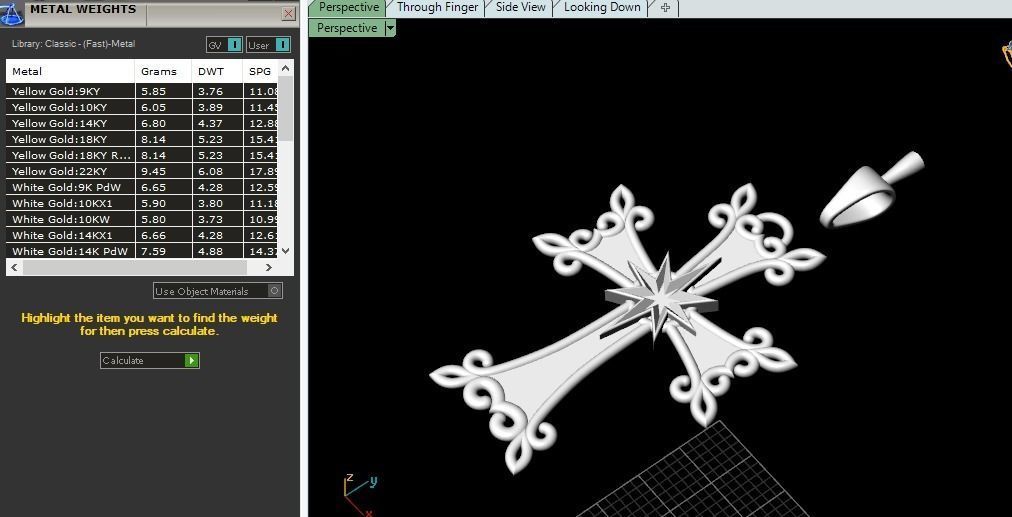Add a new viewport tab with plus

point(665,8)
